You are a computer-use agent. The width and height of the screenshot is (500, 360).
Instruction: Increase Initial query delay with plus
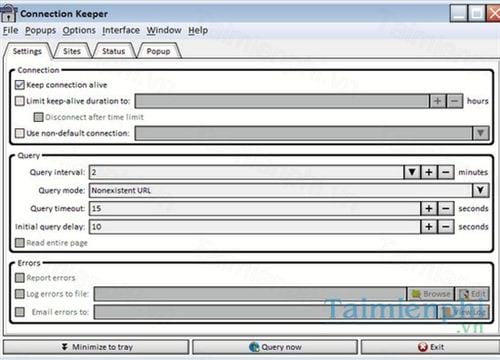[x=429, y=227]
